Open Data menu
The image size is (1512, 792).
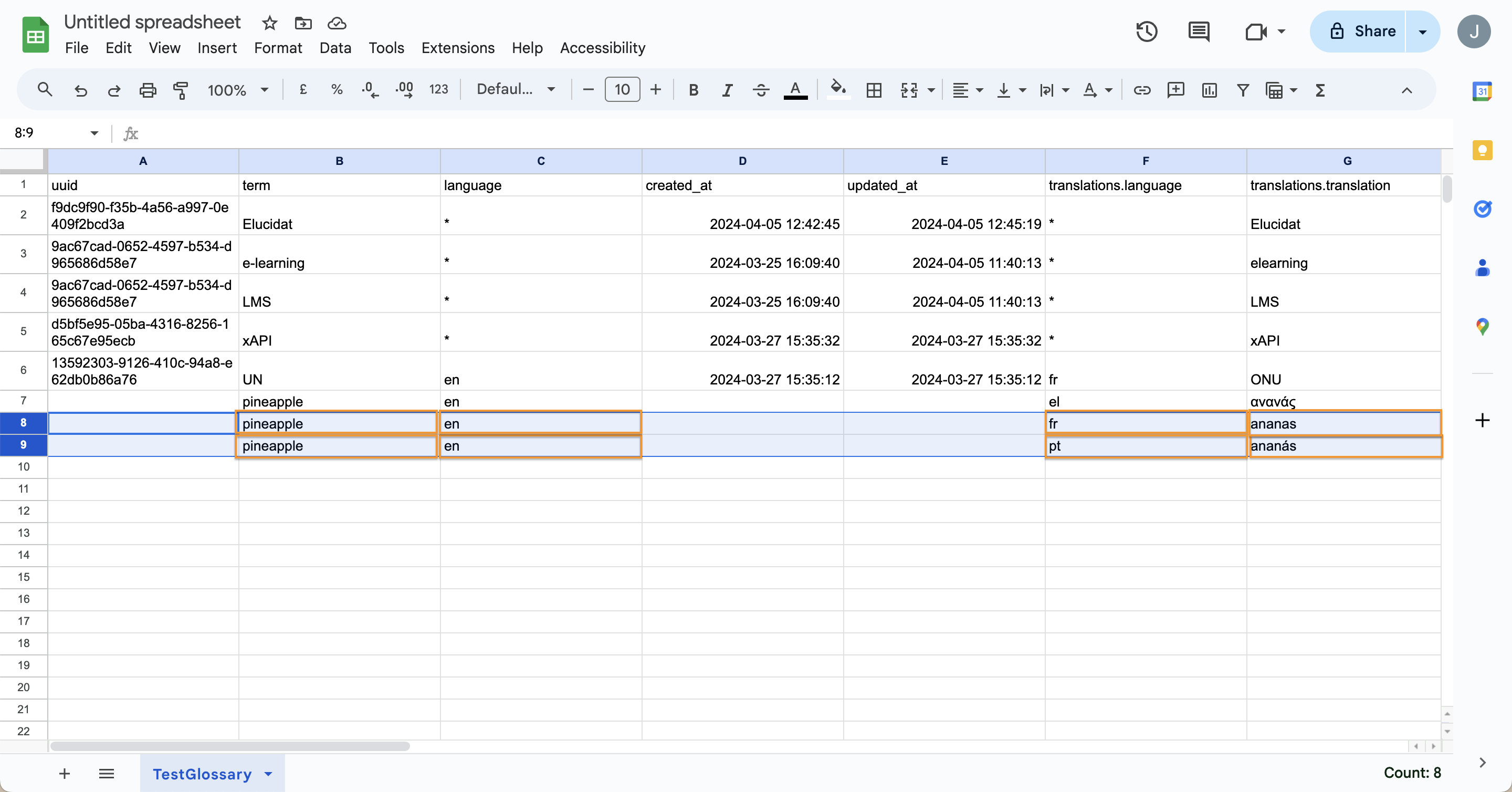335,48
